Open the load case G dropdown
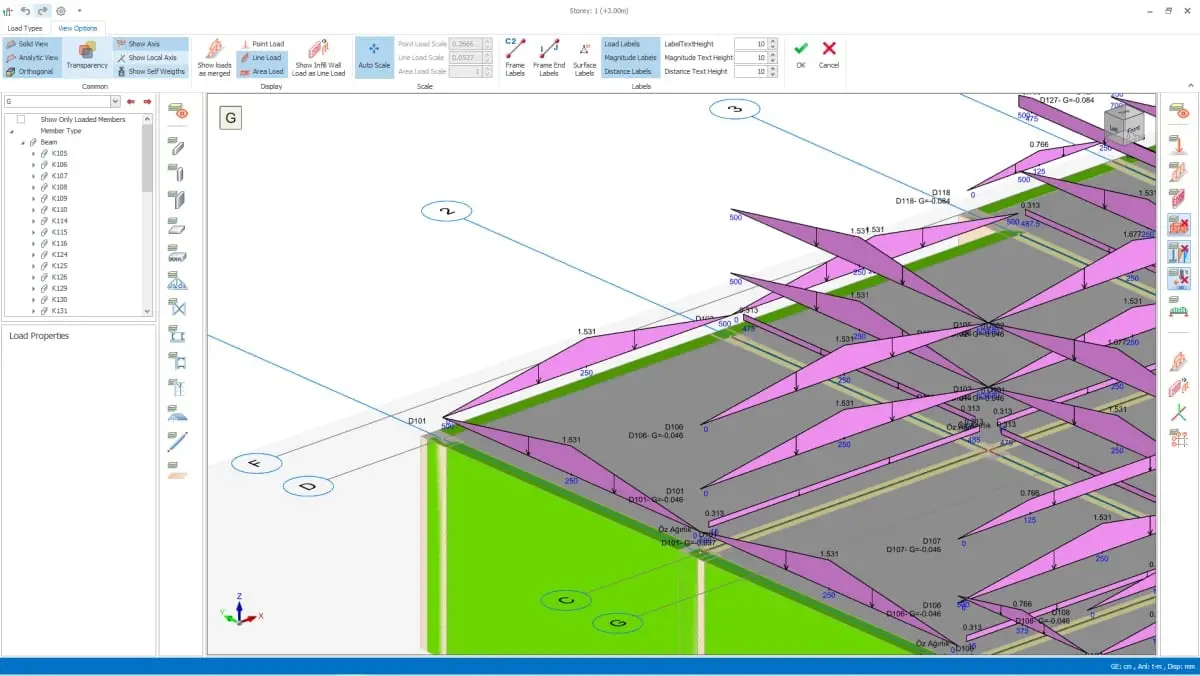The width and height of the screenshot is (1200, 676). [115, 101]
